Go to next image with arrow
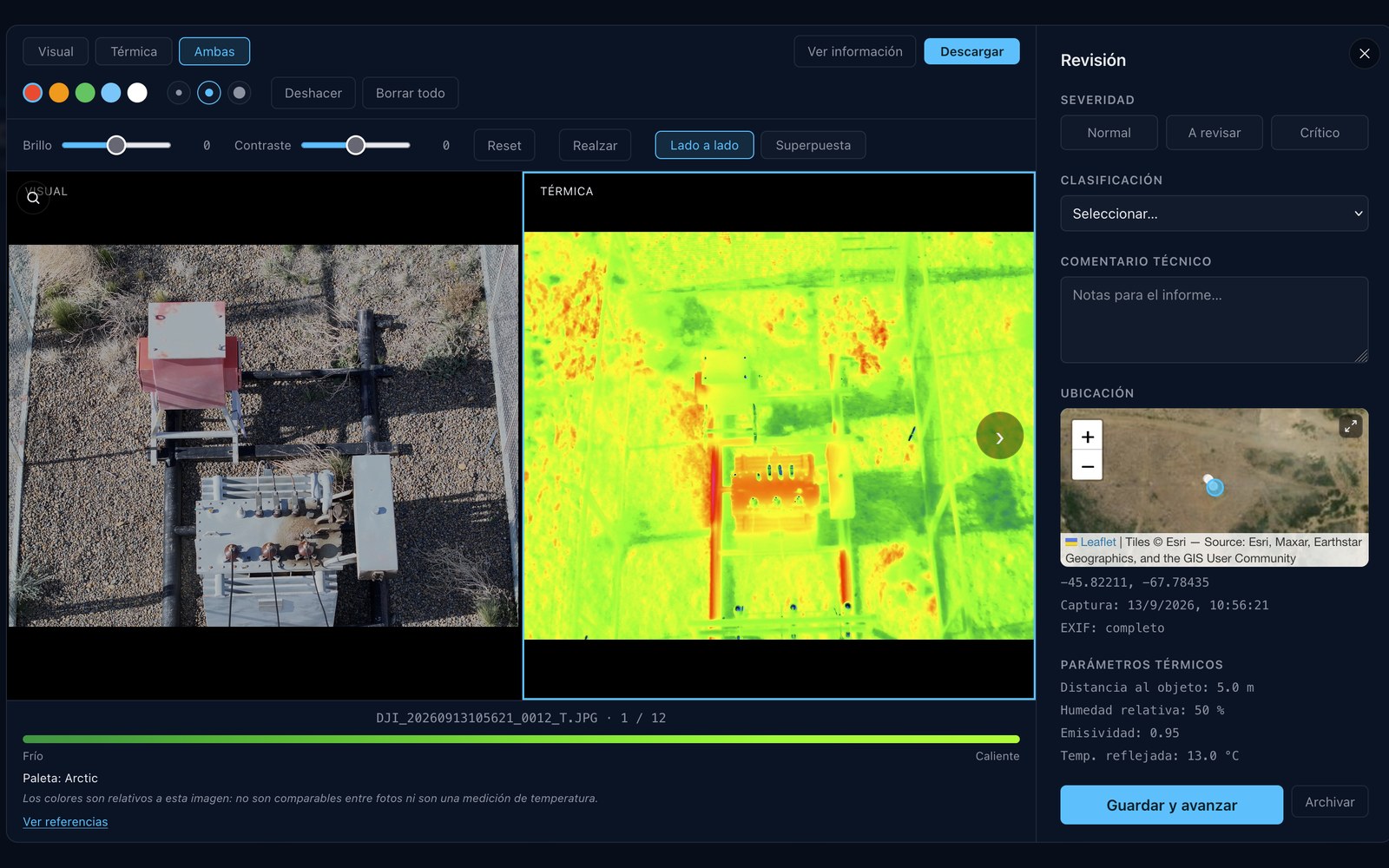The height and width of the screenshot is (868, 1389). coord(999,436)
